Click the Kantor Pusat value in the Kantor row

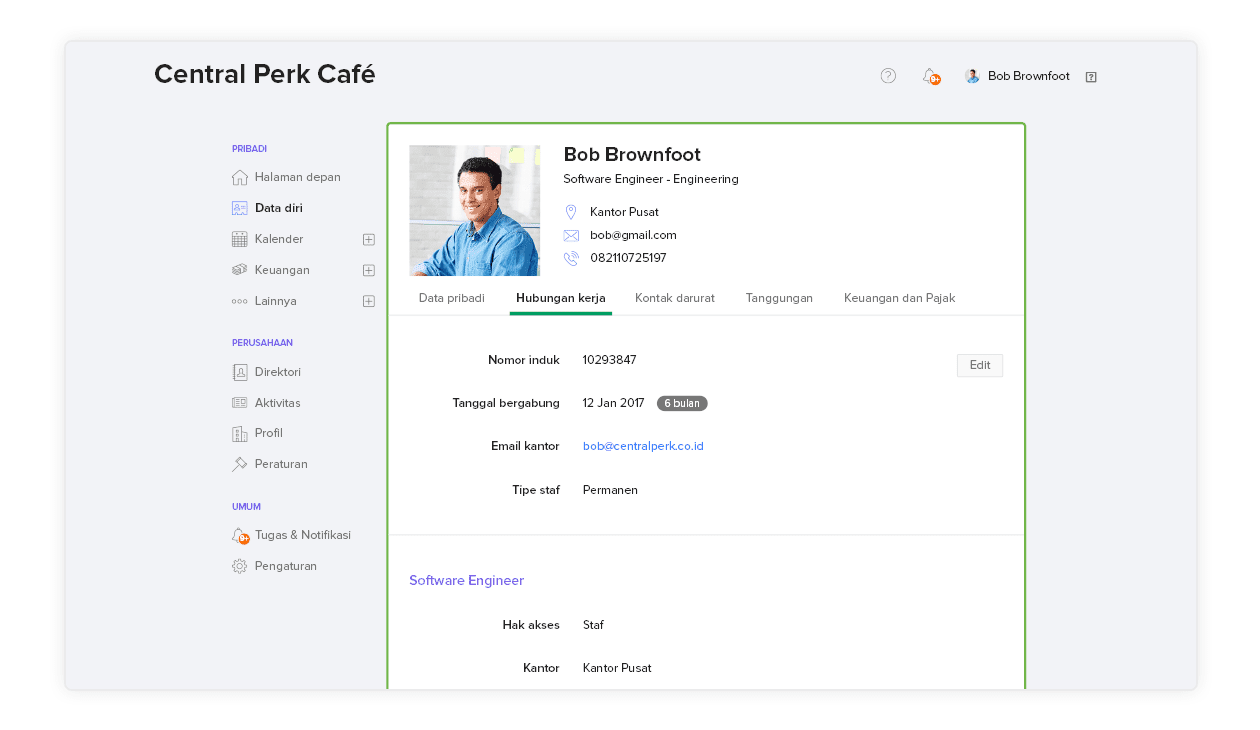tap(617, 668)
